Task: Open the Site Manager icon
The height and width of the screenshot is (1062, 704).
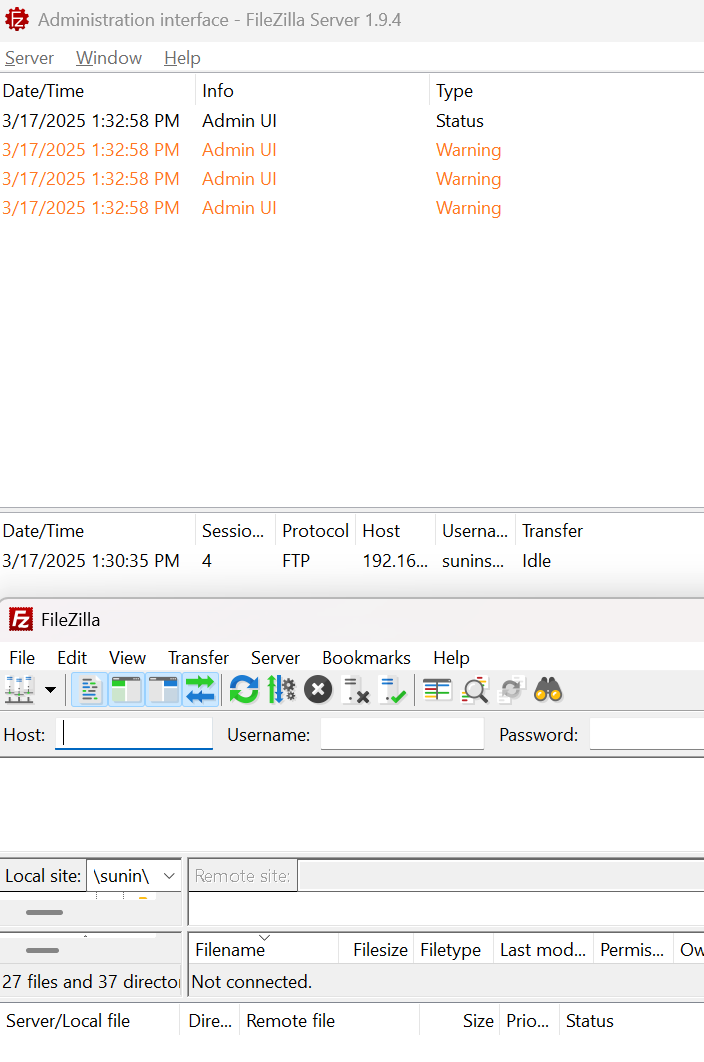Action: pos(20,690)
